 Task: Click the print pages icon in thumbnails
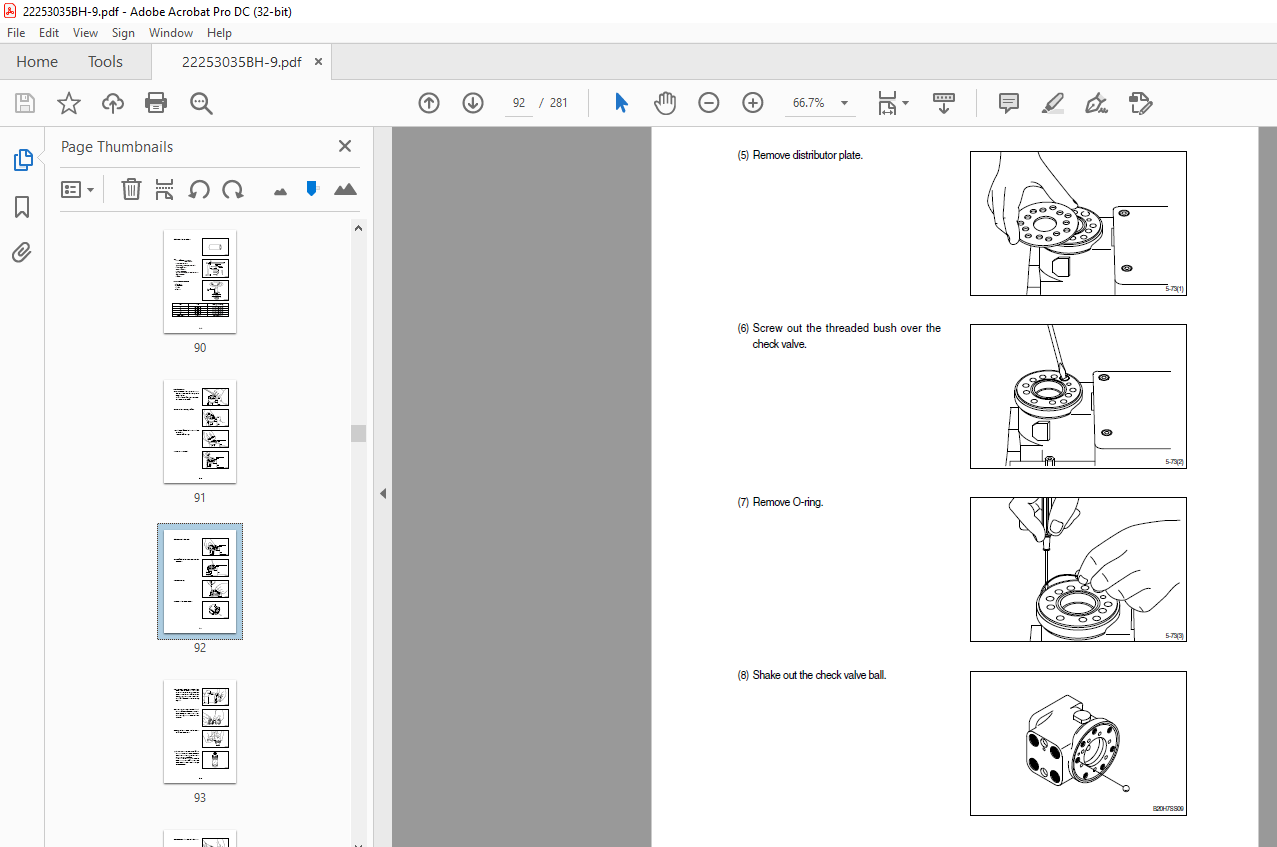(x=165, y=189)
